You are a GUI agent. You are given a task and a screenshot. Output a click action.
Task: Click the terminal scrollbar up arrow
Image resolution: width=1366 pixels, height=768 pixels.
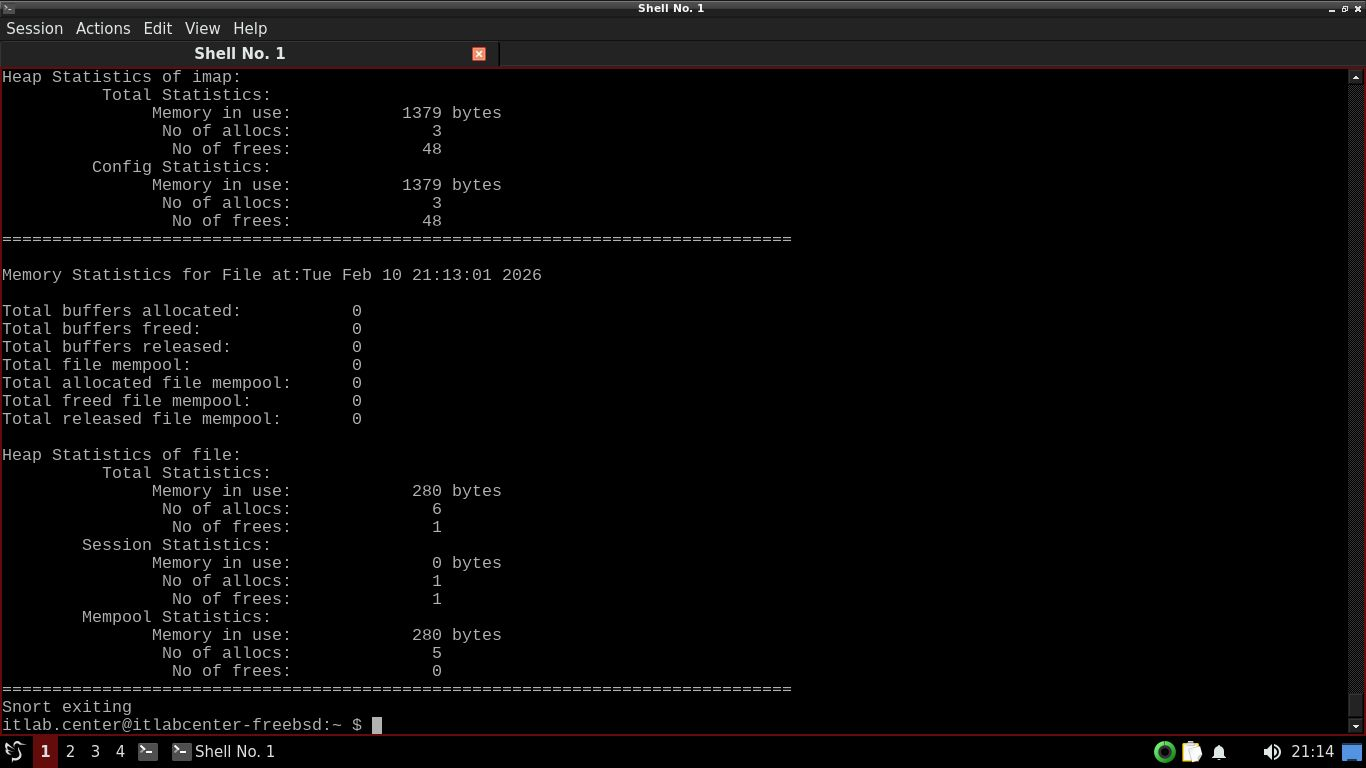tap(1356, 77)
